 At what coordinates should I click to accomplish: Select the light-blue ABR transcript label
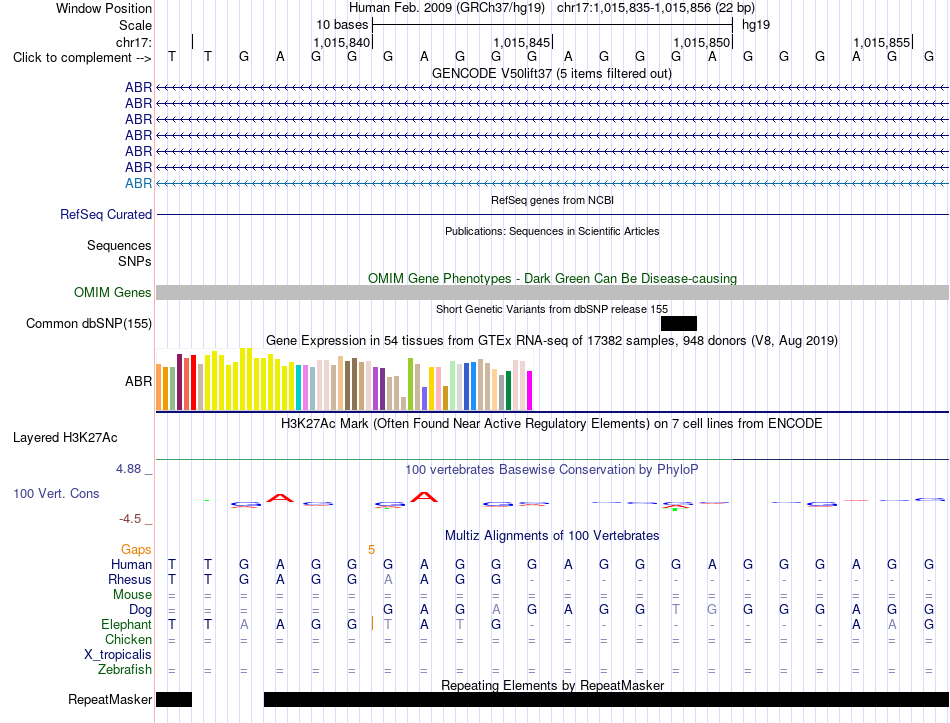point(138,183)
